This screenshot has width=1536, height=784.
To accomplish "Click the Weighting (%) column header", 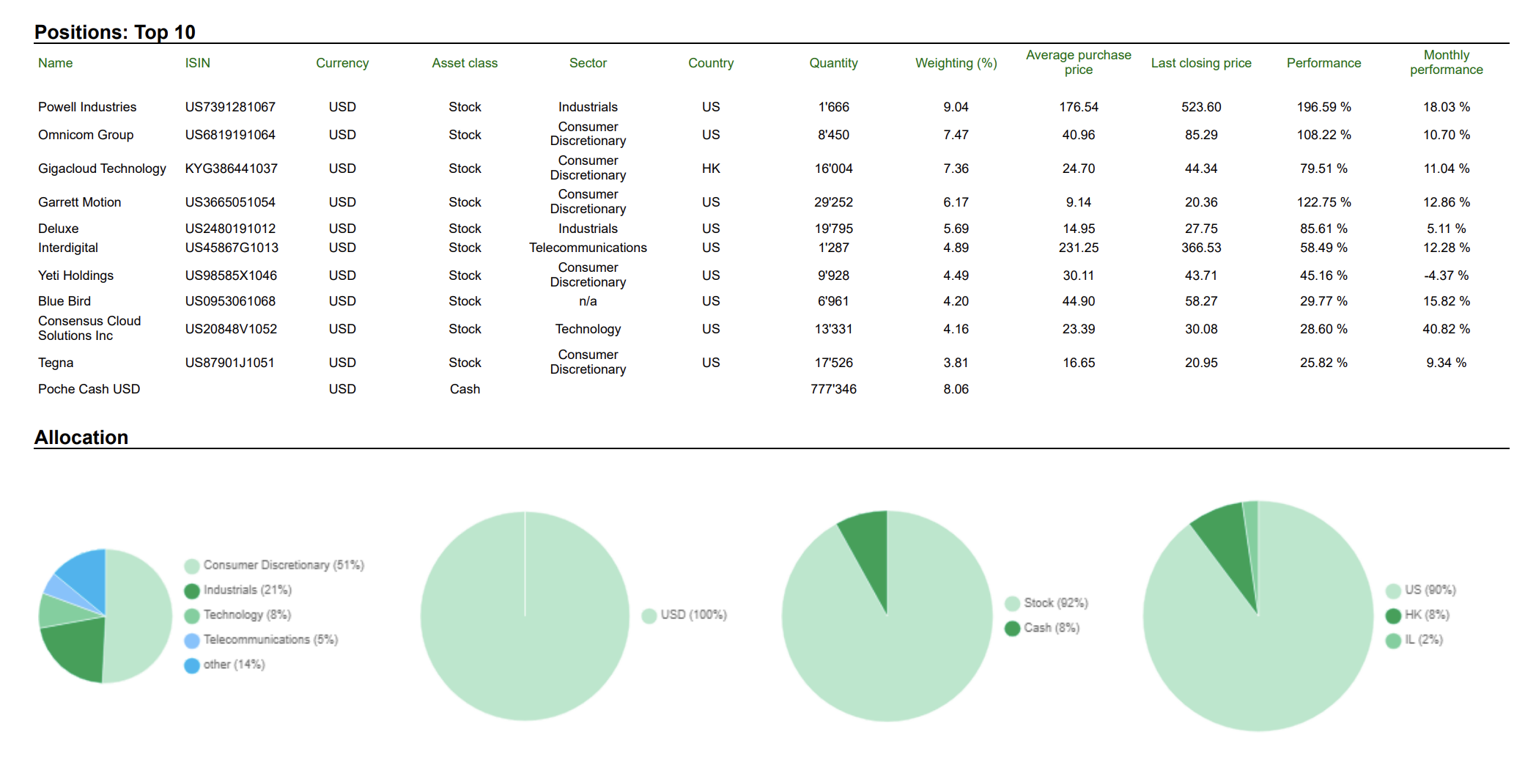I will (x=955, y=63).
